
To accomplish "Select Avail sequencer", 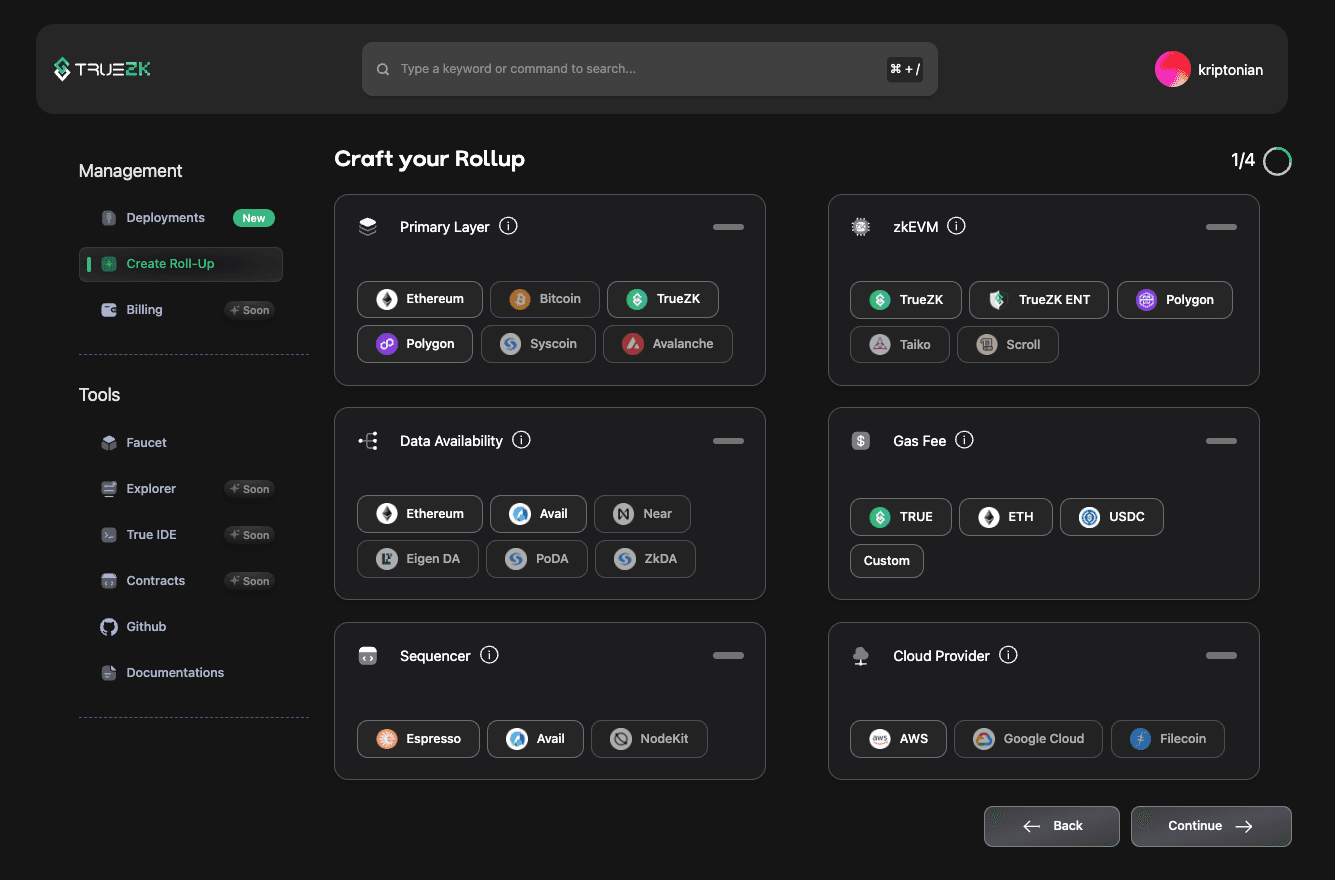I will (x=535, y=739).
